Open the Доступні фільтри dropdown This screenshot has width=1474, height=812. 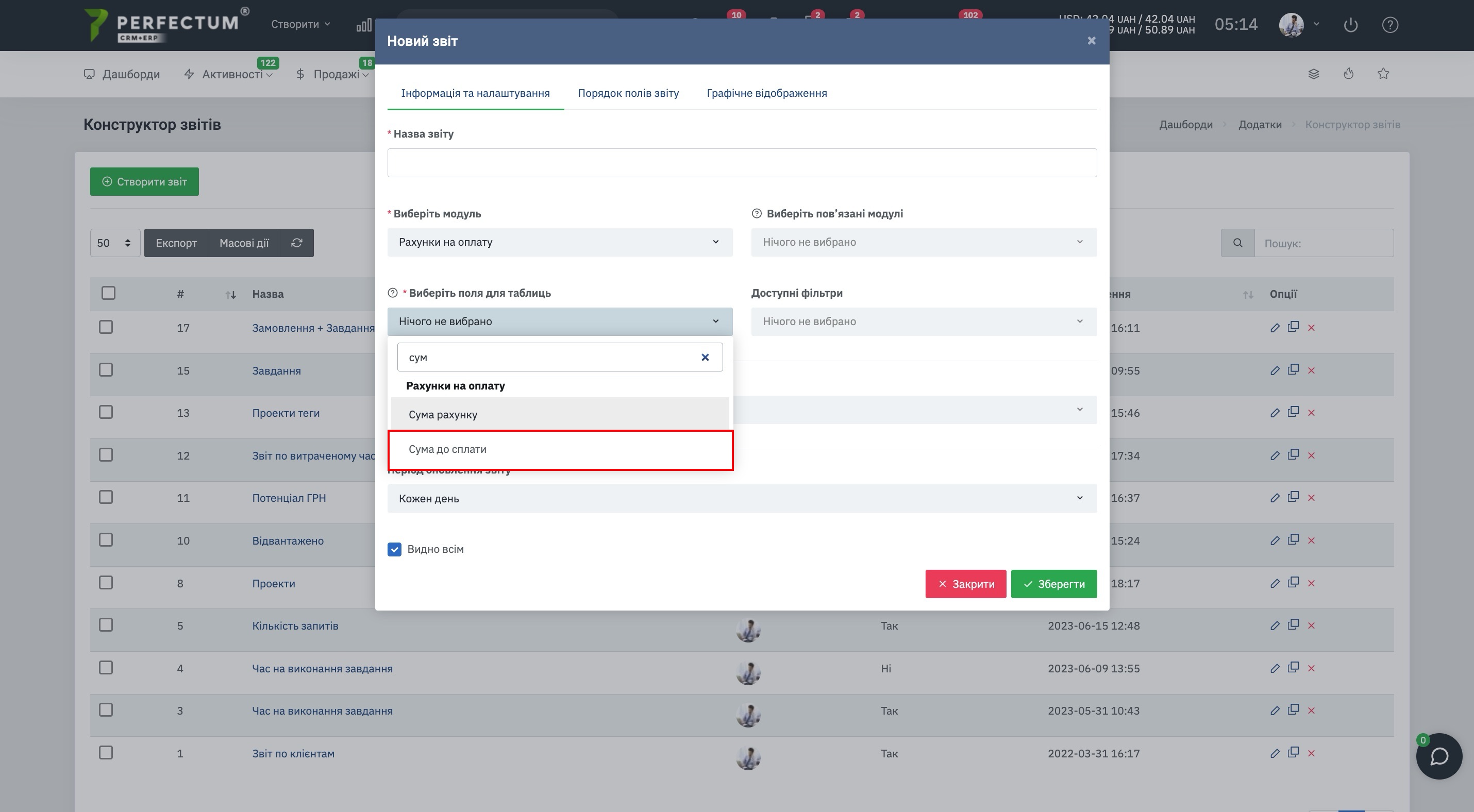pos(924,322)
